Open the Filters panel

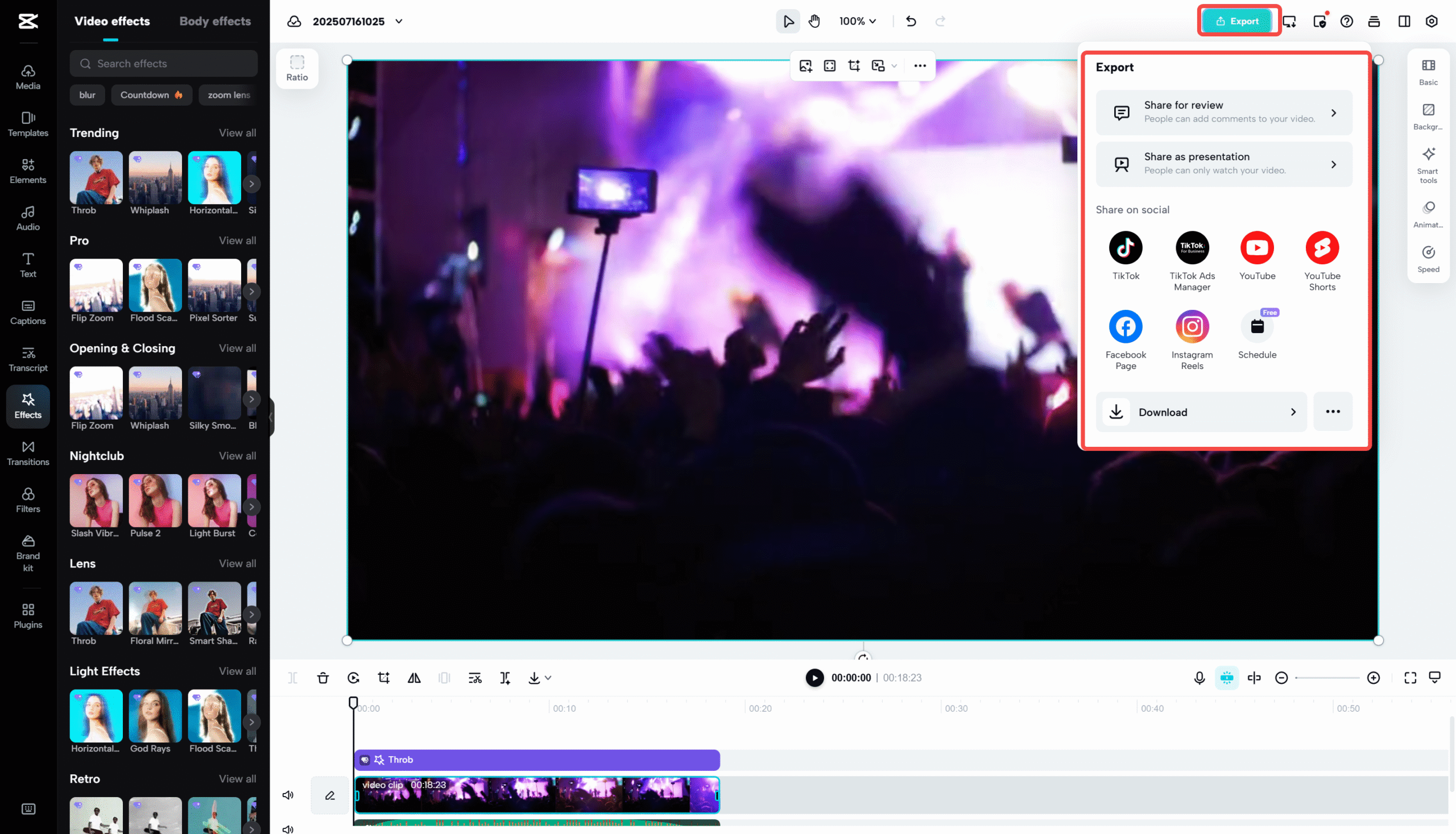28,500
